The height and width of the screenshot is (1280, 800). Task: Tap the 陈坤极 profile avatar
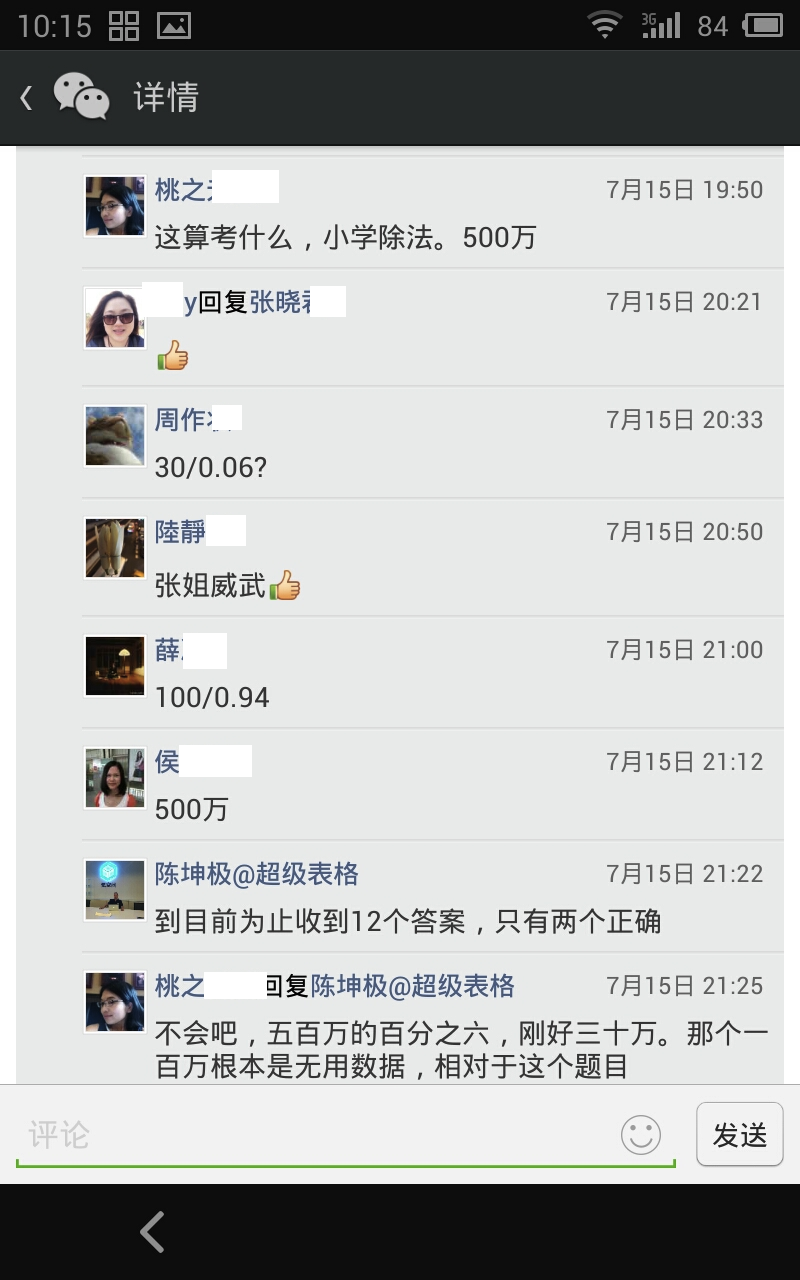pos(115,889)
